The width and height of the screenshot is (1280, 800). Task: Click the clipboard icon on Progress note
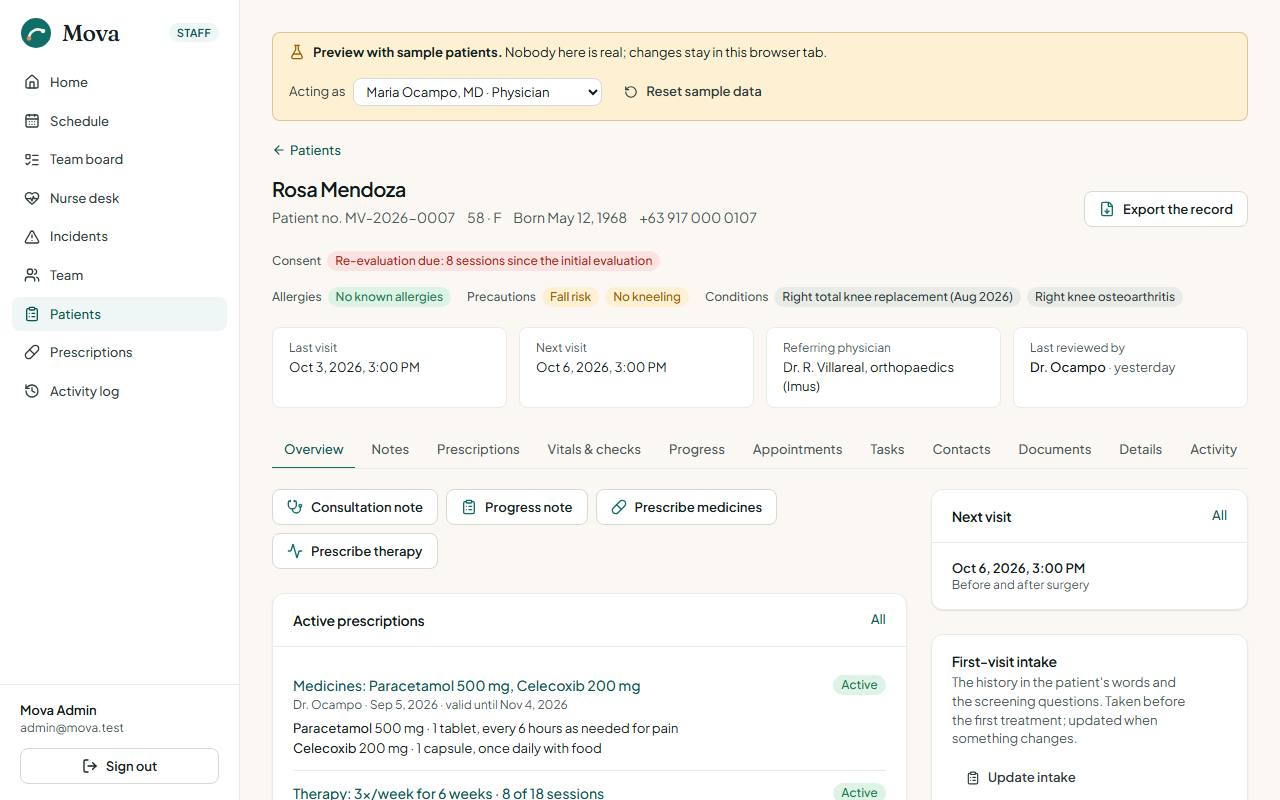click(x=469, y=507)
